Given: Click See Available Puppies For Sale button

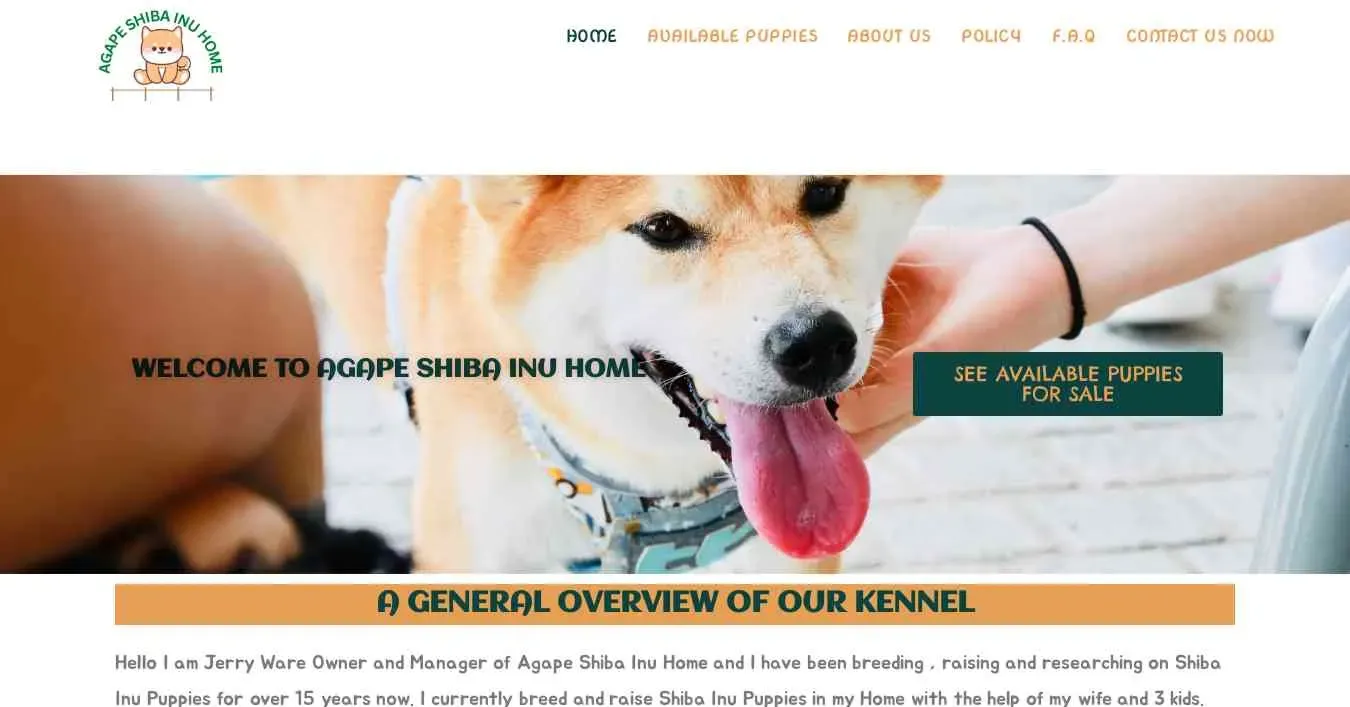Looking at the screenshot, I should pos(1067,384).
